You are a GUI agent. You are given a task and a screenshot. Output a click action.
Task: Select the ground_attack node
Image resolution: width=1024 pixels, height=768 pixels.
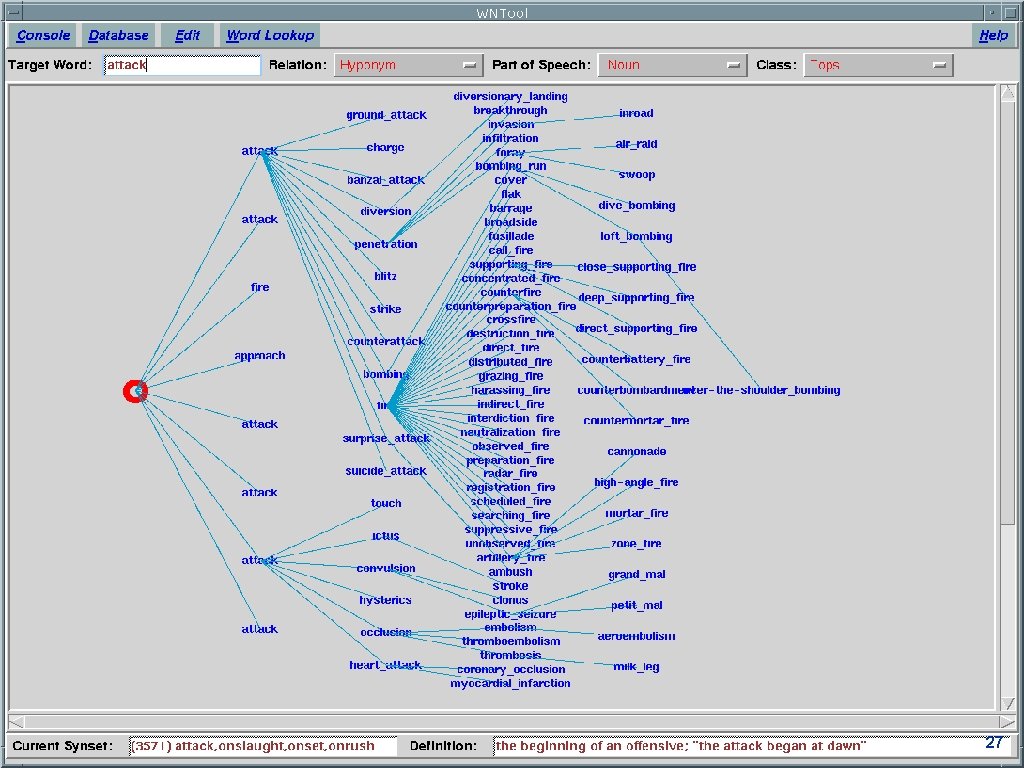pyautogui.click(x=386, y=115)
